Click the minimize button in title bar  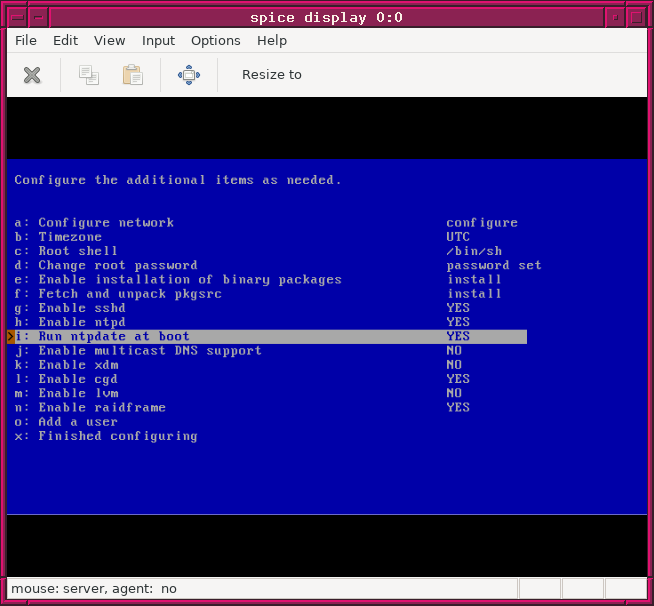click(616, 15)
